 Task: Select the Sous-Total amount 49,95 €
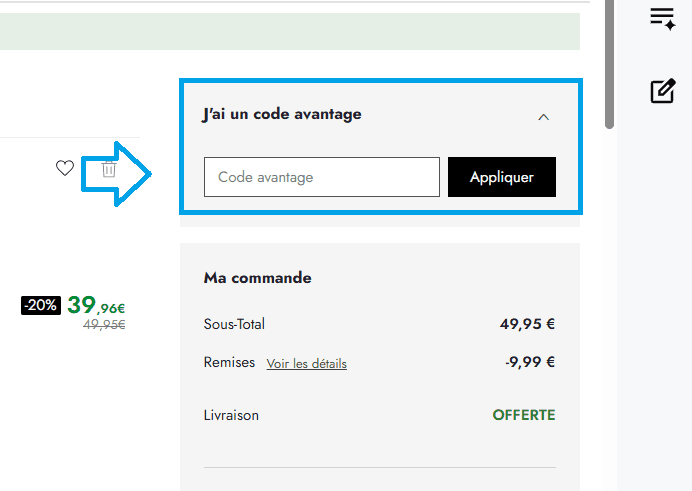point(527,324)
